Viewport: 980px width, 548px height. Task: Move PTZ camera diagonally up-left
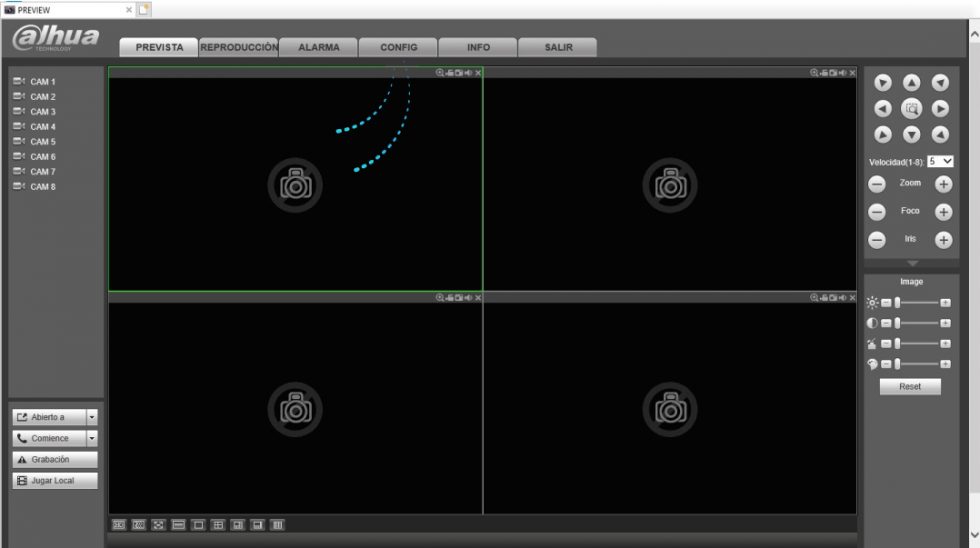click(882, 82)
